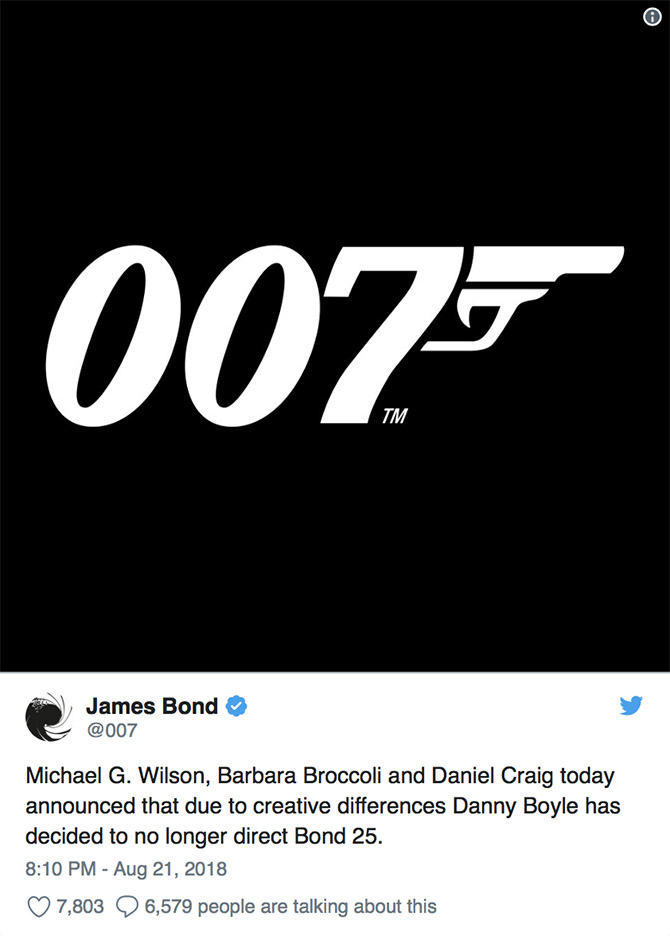The width and height of the screenshot is (670, 936).
Task: Click the 8:10 PM timestamp
Action: point(60,869)
